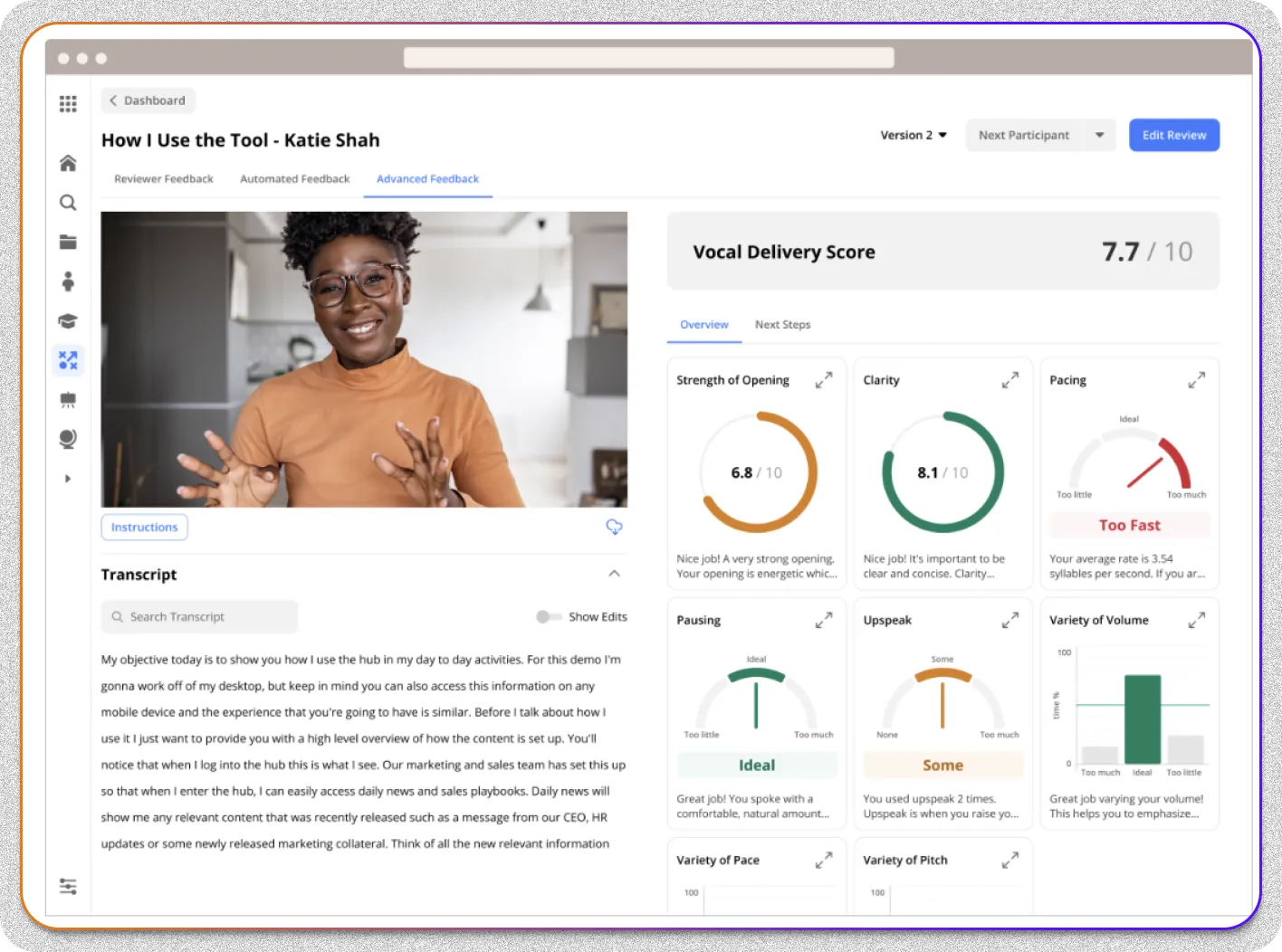Click the title How I Use the Tool
This screenshot has height=952, width=1282.
(x=241, y=140)
